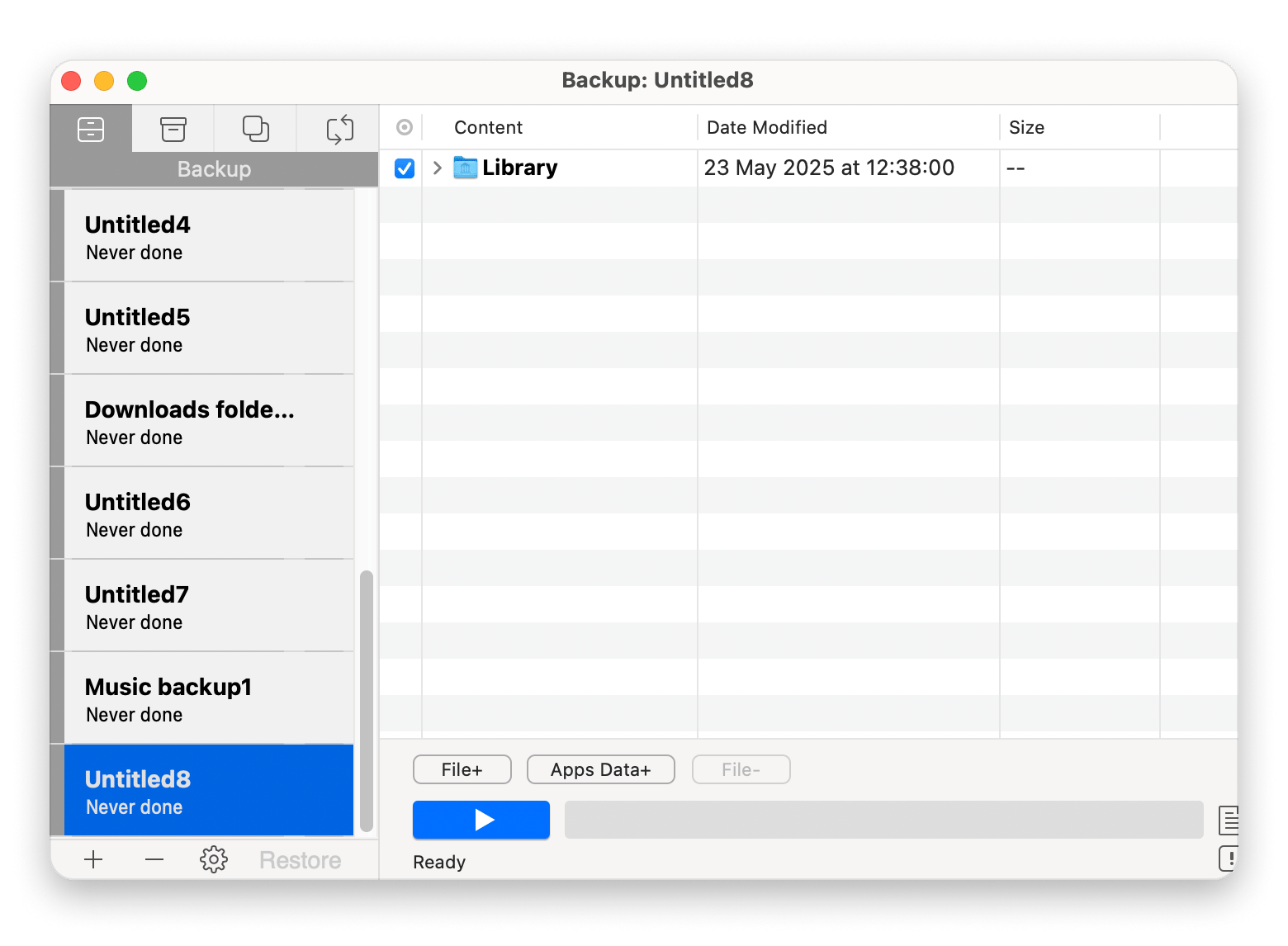The image size is (1288, 946).
Task: Open the log document icon
Action: coord(1229,821)
